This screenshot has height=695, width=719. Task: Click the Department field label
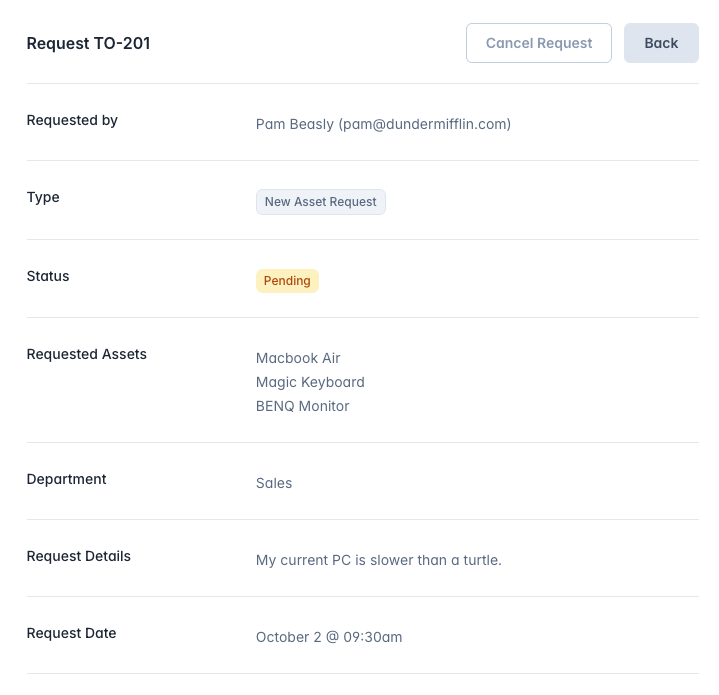pos(66,479)
